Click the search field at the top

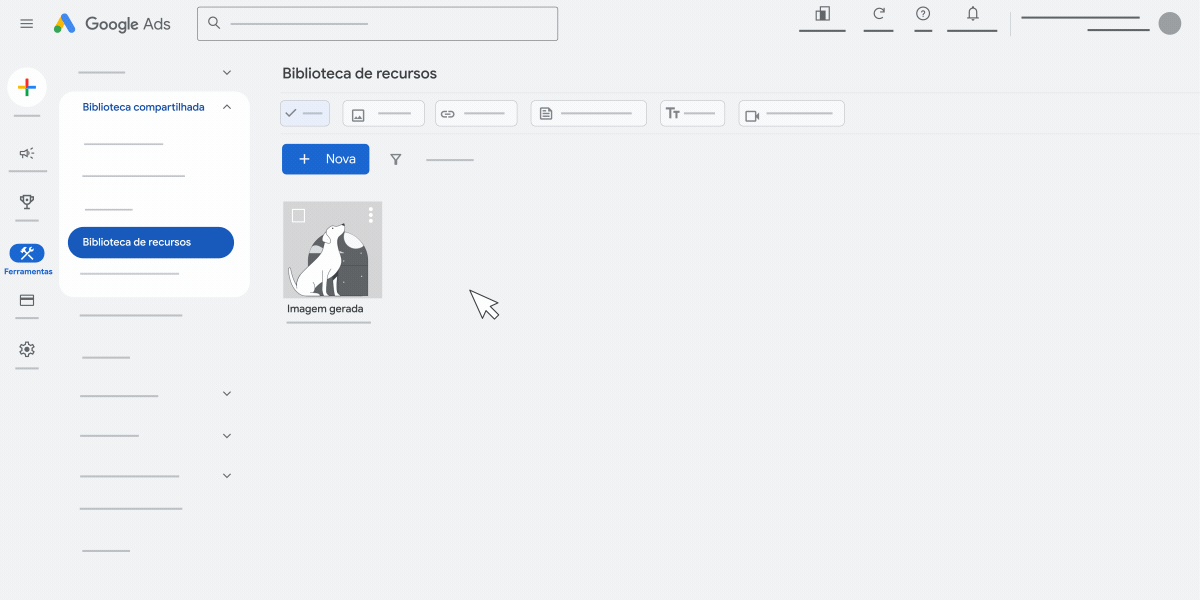(377, 23)
